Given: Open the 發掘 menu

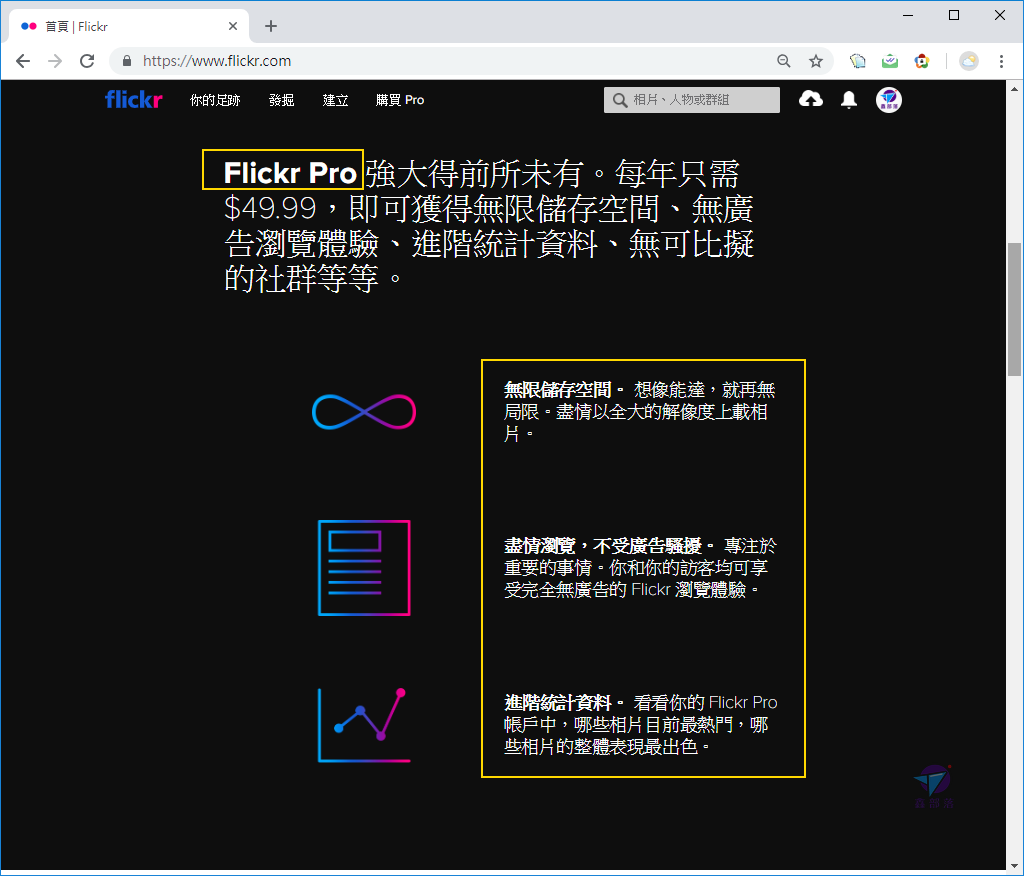Looking at the screenshot, I should coord(281,100).
